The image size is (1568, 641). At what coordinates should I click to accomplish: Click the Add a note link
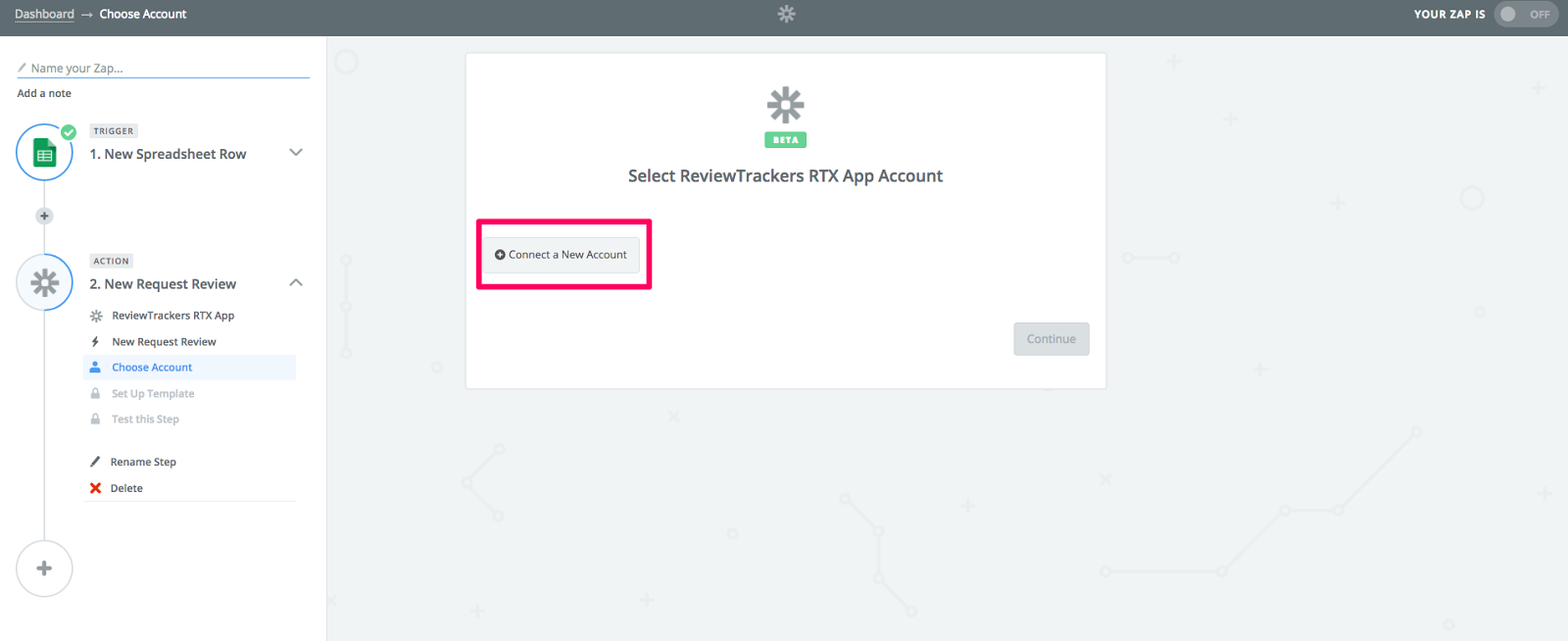coord(44,93)
